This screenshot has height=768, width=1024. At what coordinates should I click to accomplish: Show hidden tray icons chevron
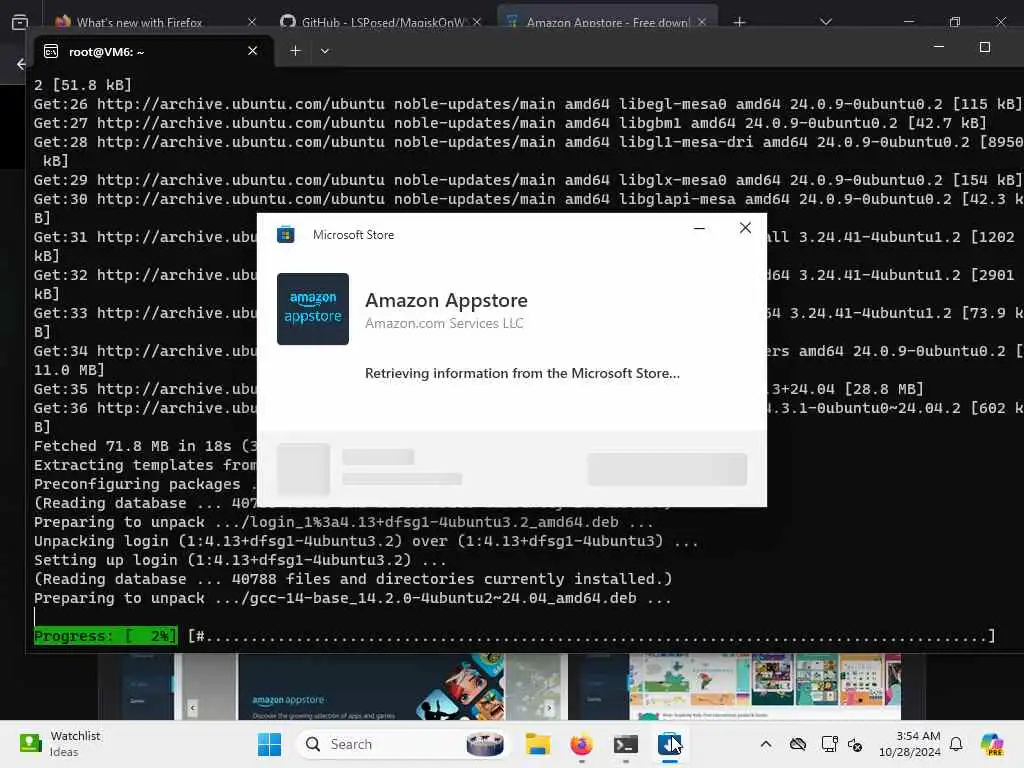766,744
